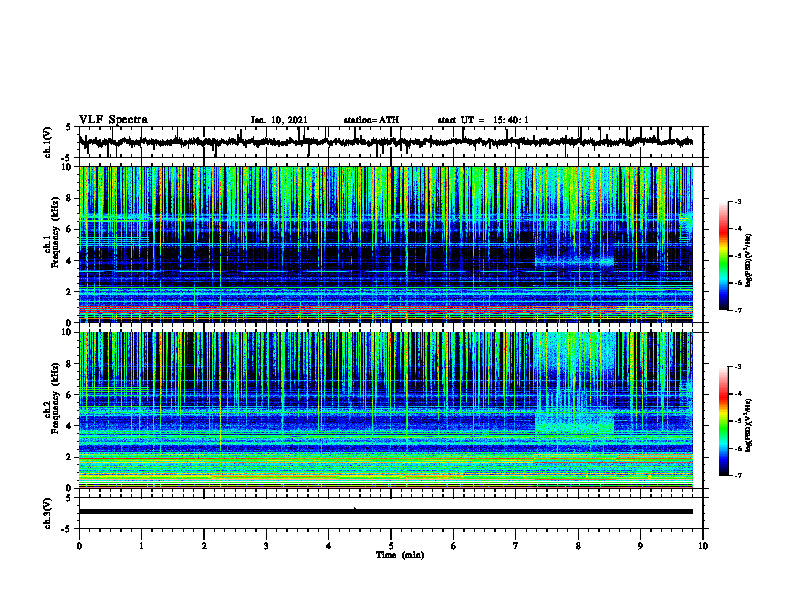
Task: Click the bright 4 kHz noise patch in ch.2 spectrogram
Action: point(574,423)
